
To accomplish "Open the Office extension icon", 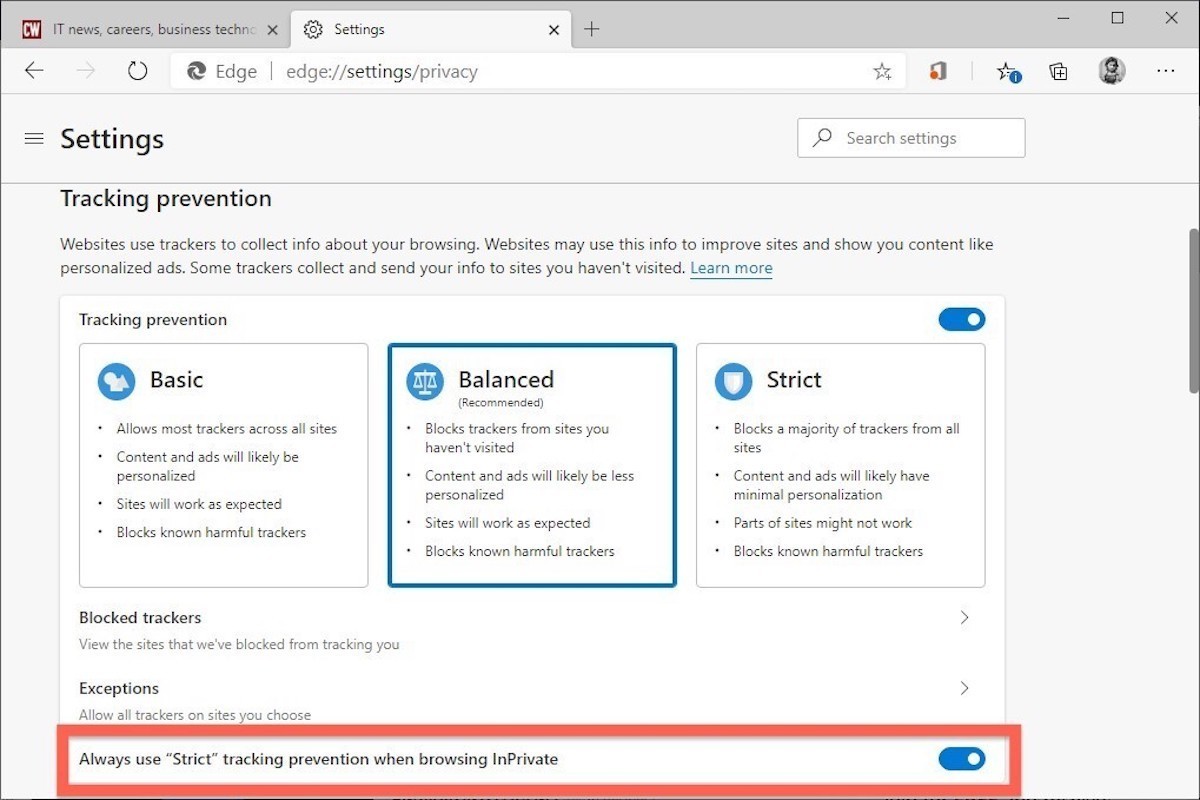I will tap(937, 71).
